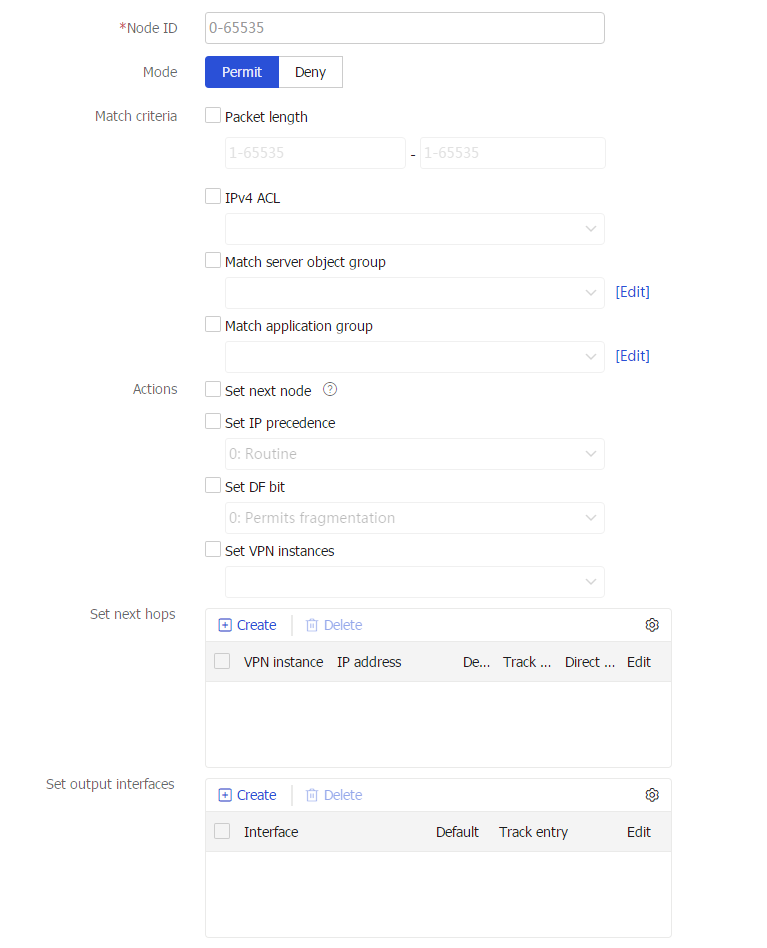
Task: Select all rows in the Set next hops table
Action: 221,661
